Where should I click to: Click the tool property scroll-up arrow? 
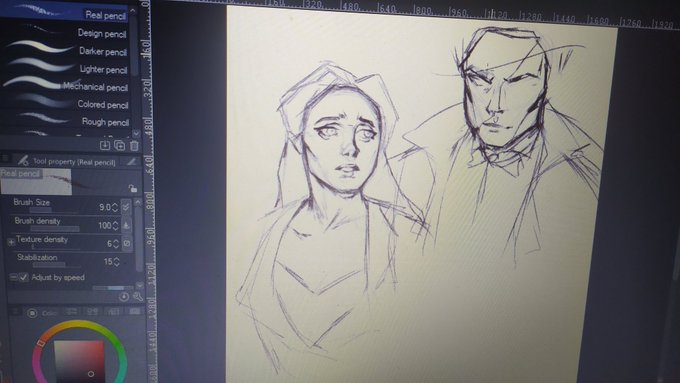(x=138, y=202)
